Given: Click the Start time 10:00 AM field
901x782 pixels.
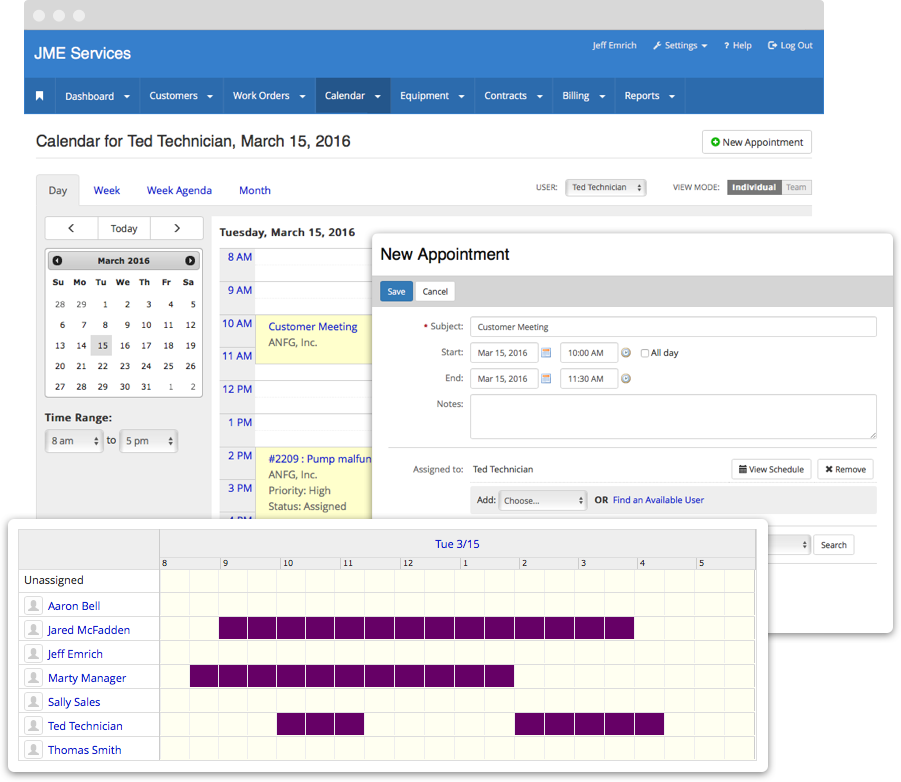Looking at the screenshot, I should click(589, 353).
